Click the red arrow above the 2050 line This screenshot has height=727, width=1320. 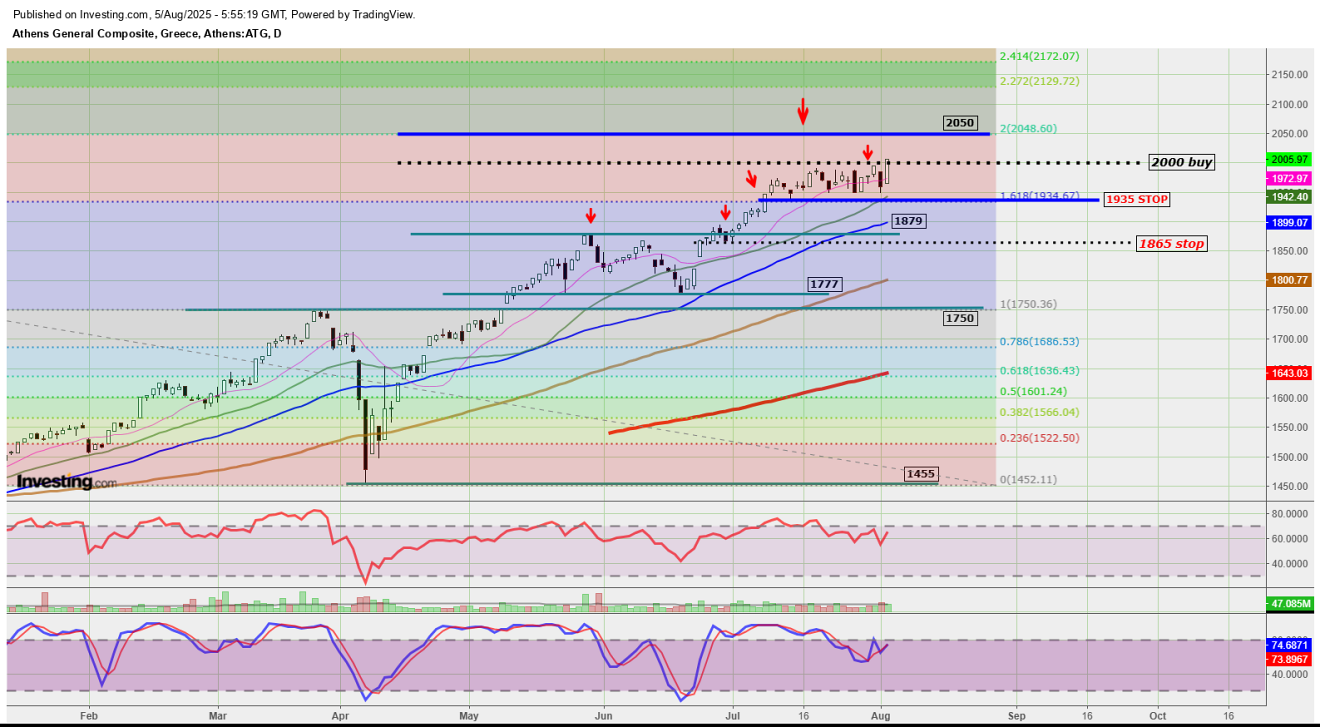pyautogui.click(x=802, y=111)
